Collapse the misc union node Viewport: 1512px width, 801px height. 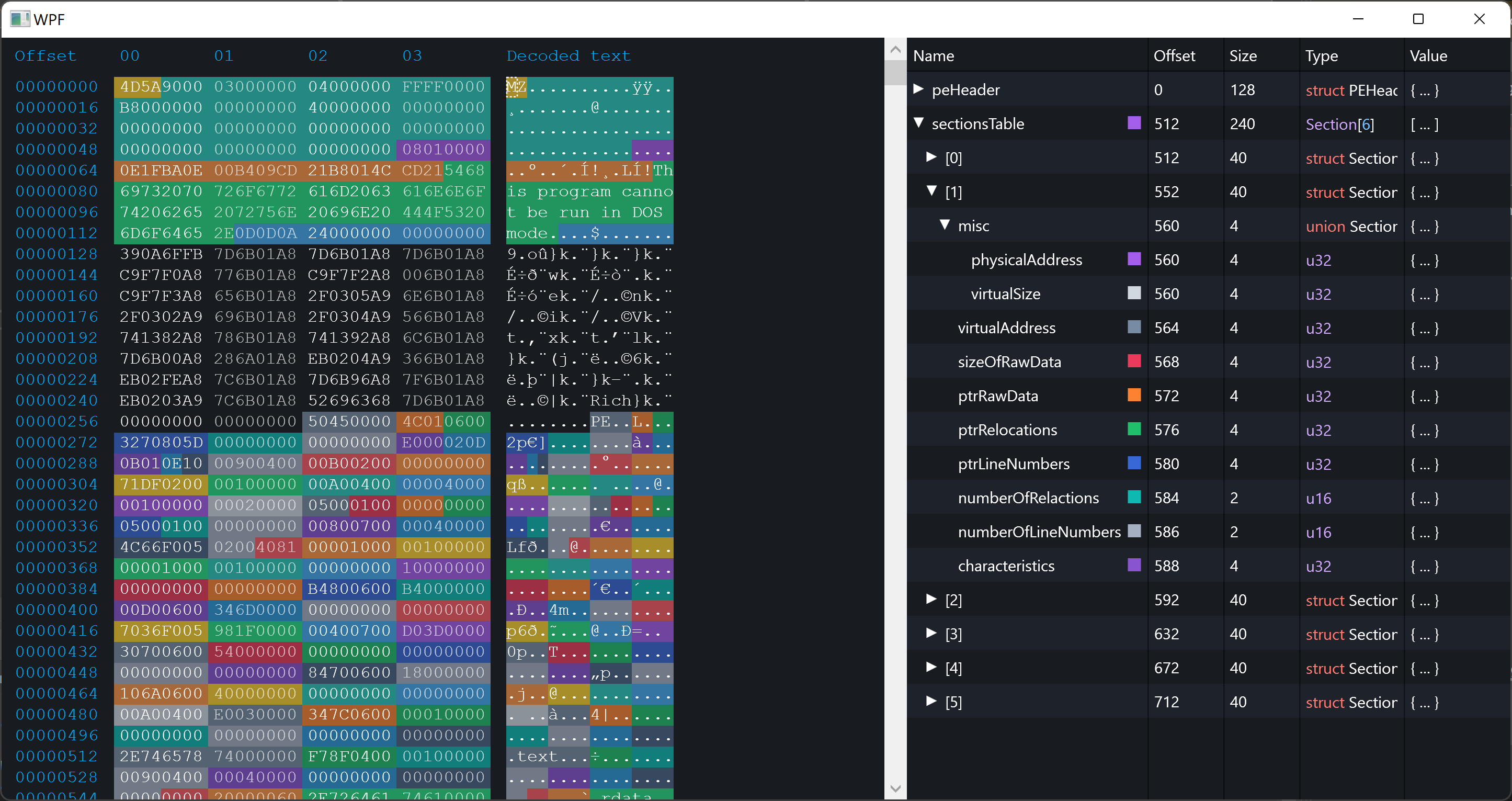point(945,225)
